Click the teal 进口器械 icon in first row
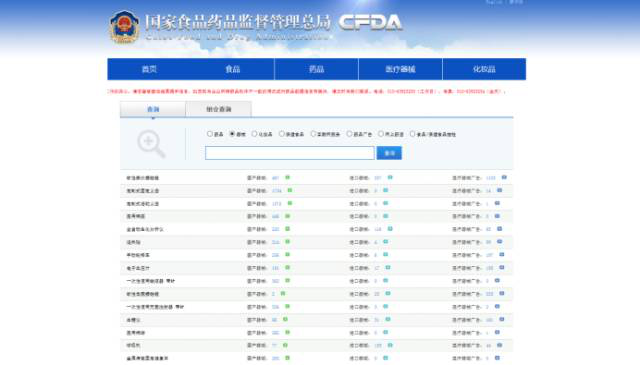This screenshot has height=365, width=640. tap(390, 178)
